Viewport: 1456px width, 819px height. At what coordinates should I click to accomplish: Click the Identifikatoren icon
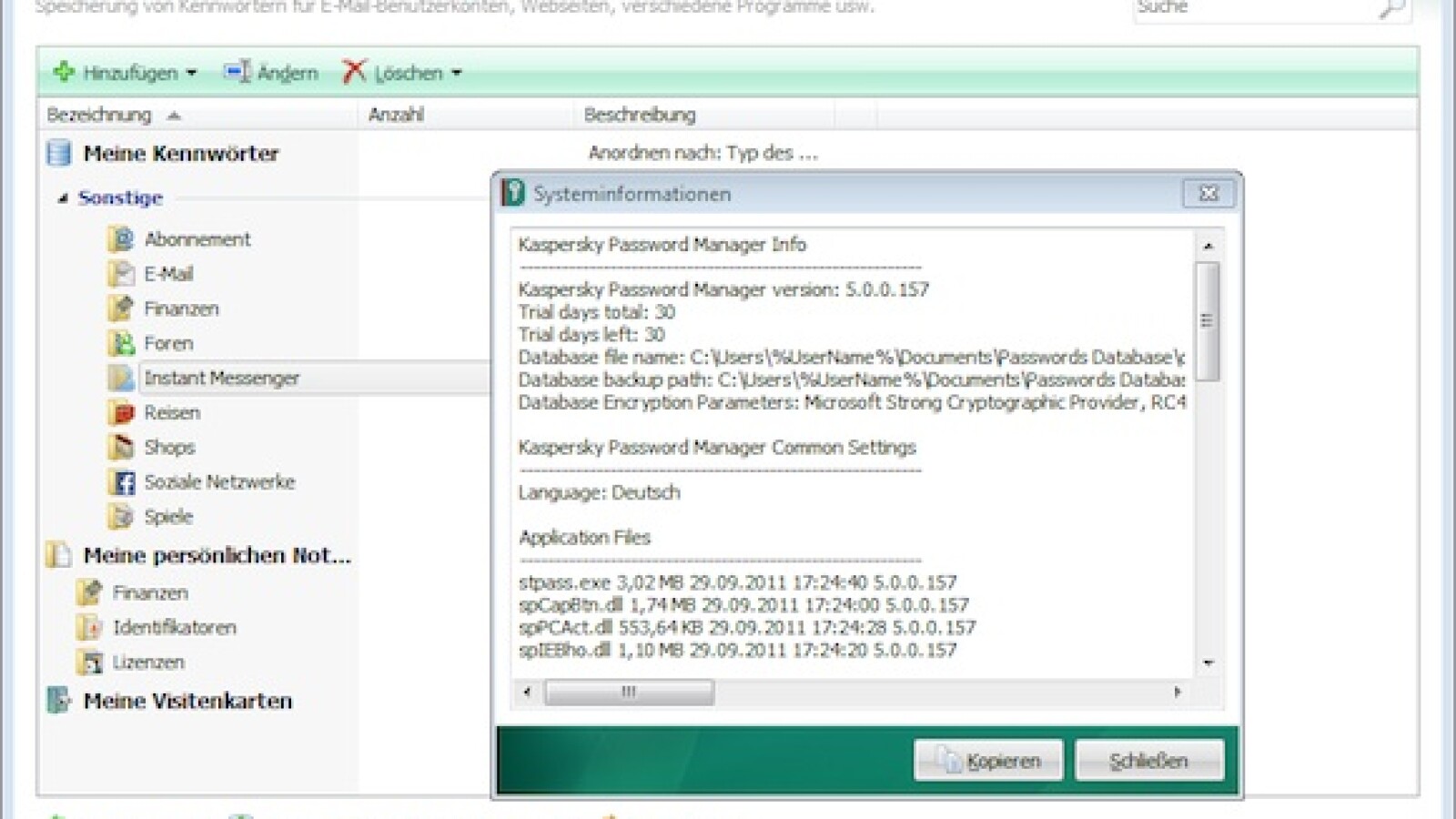(x=89, y=627)
